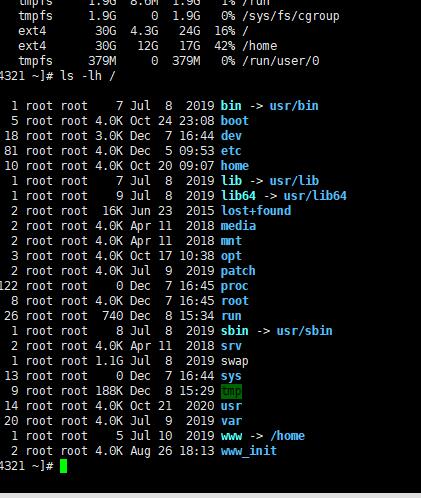The image size is (421, 498).
Task: Click the 'ls -lh /' command text
Action: 88,76
